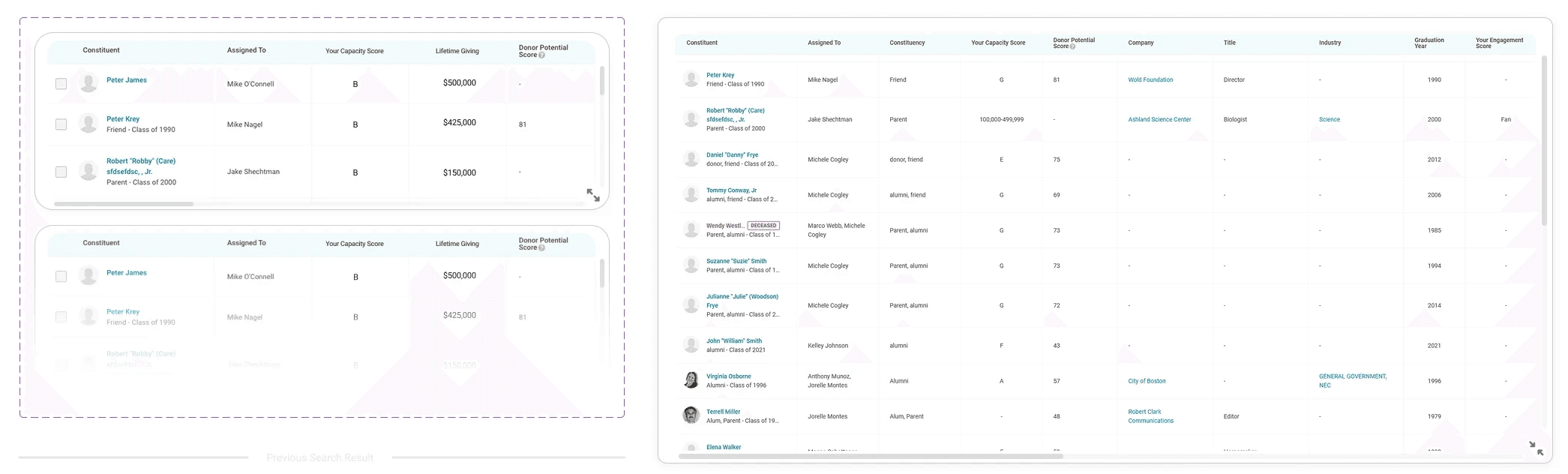Click Your Engagement Score column header
1568x474 pixels.
pyautogui.click(x=1499, y=43)
